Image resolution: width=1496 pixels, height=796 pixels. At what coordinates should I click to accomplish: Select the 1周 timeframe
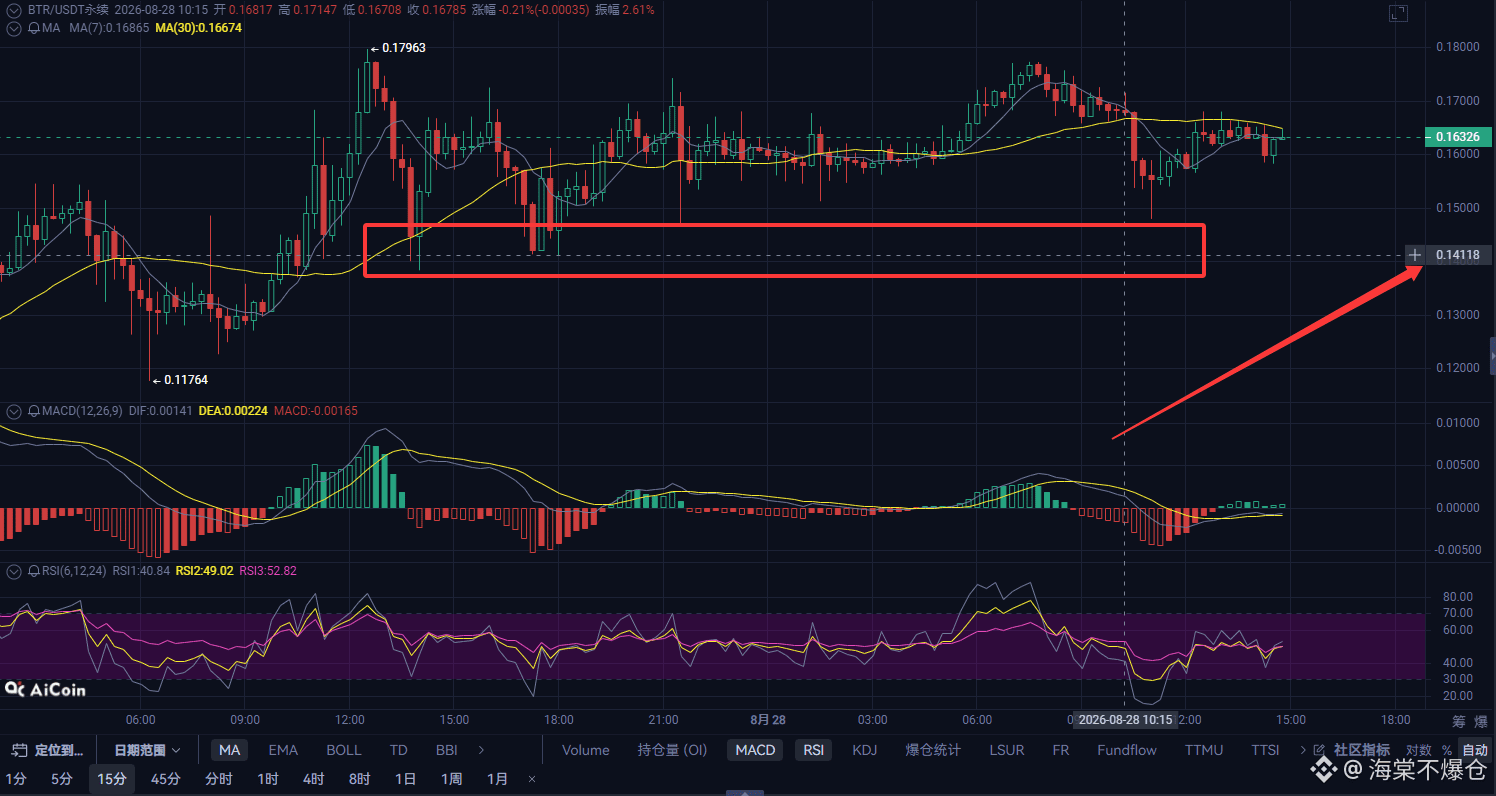[451, 779]
